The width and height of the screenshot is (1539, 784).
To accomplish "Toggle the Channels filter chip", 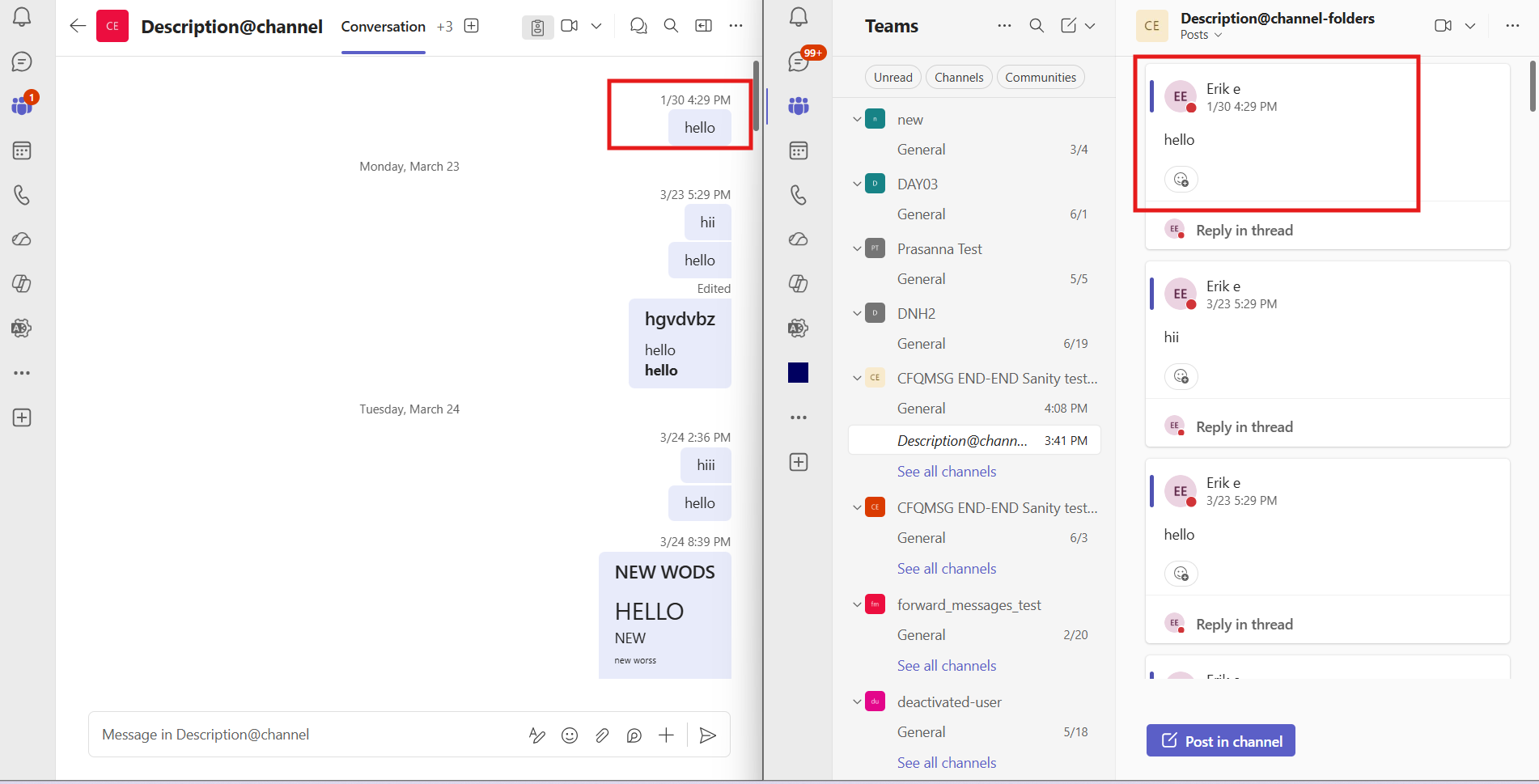I will (x=959, y=78).
